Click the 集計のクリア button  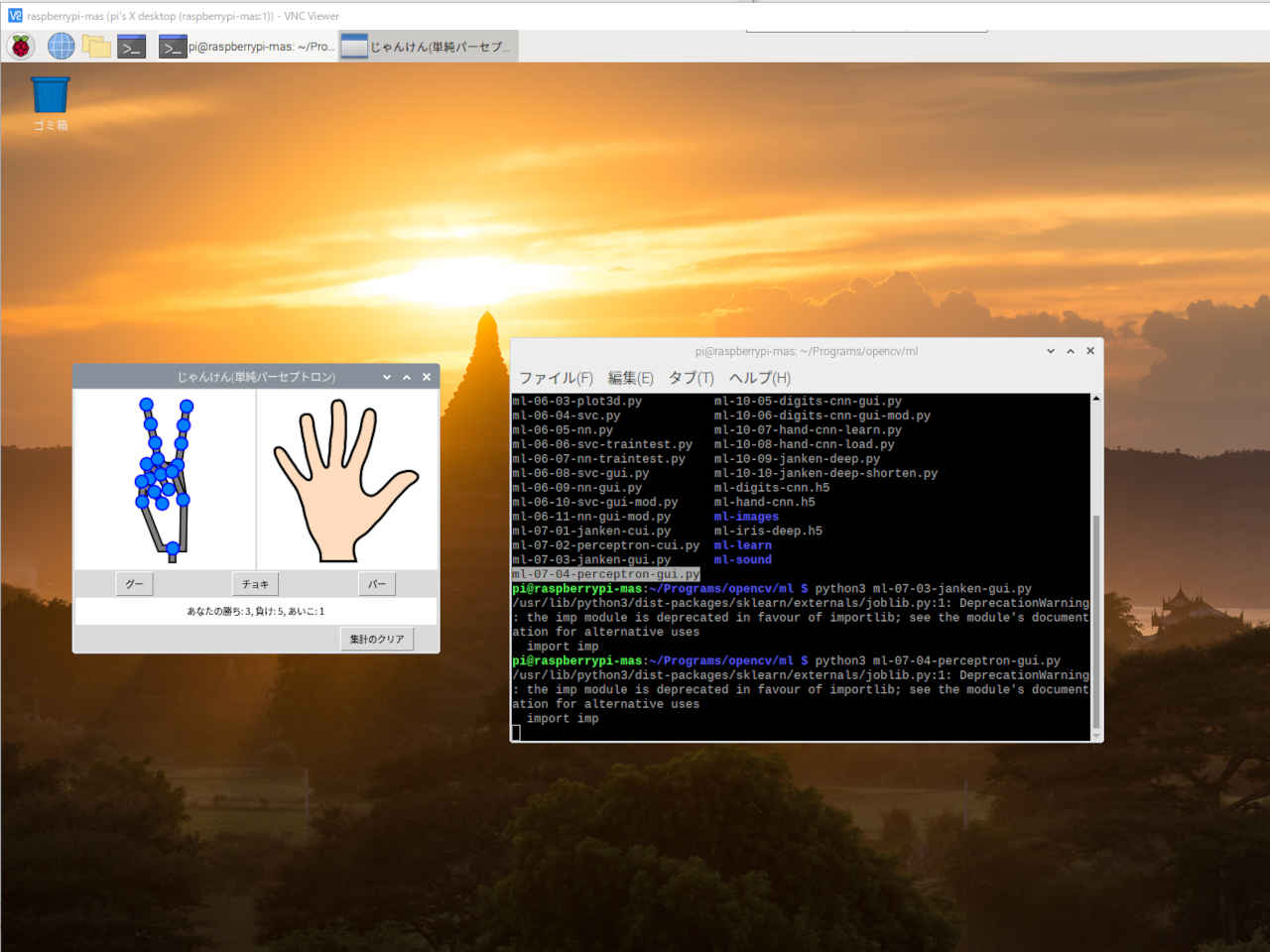tap(377, 640)
